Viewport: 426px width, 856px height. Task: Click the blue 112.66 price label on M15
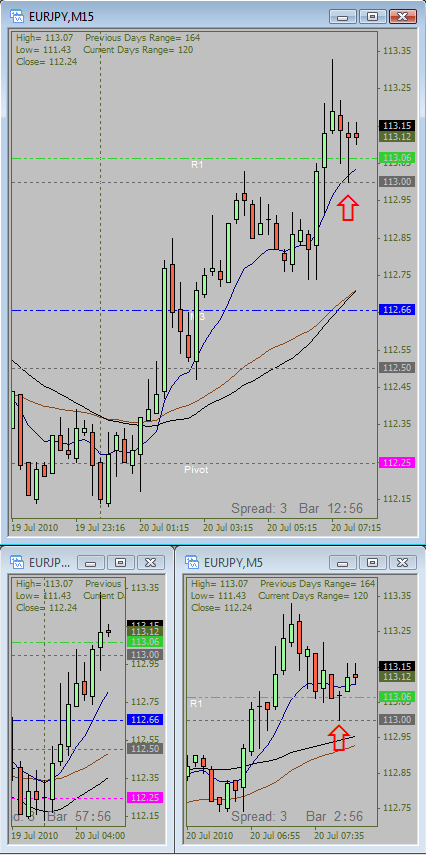click(x=399, y=310)
